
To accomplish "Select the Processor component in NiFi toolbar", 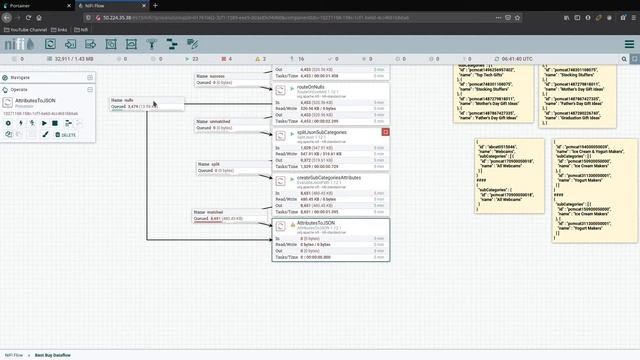I will point(50,44).
